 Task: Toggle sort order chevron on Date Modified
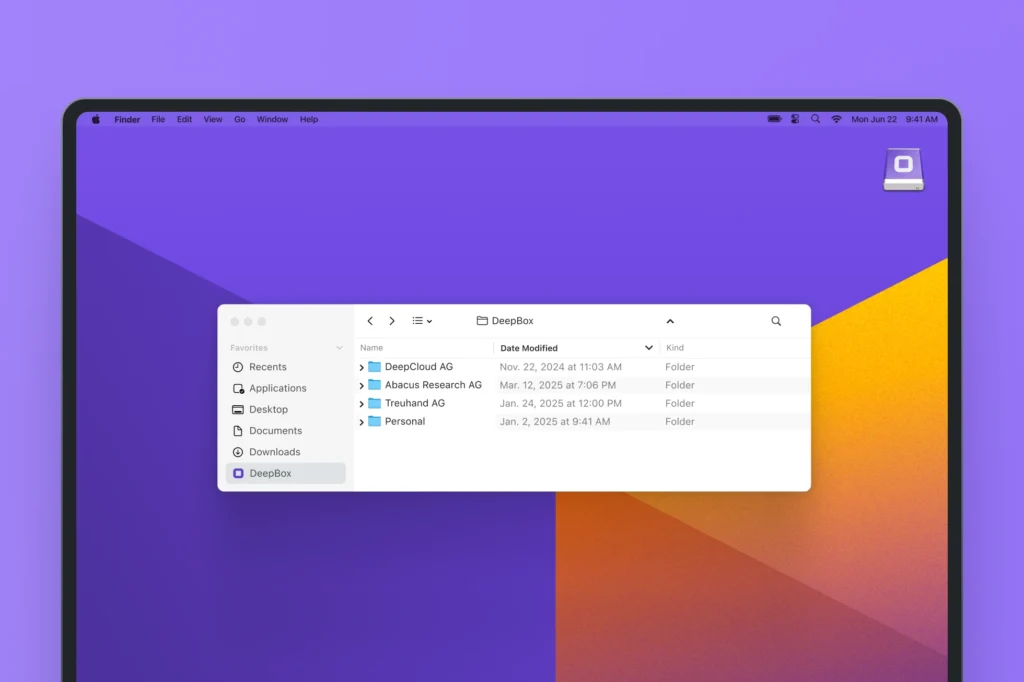[648, 348]
